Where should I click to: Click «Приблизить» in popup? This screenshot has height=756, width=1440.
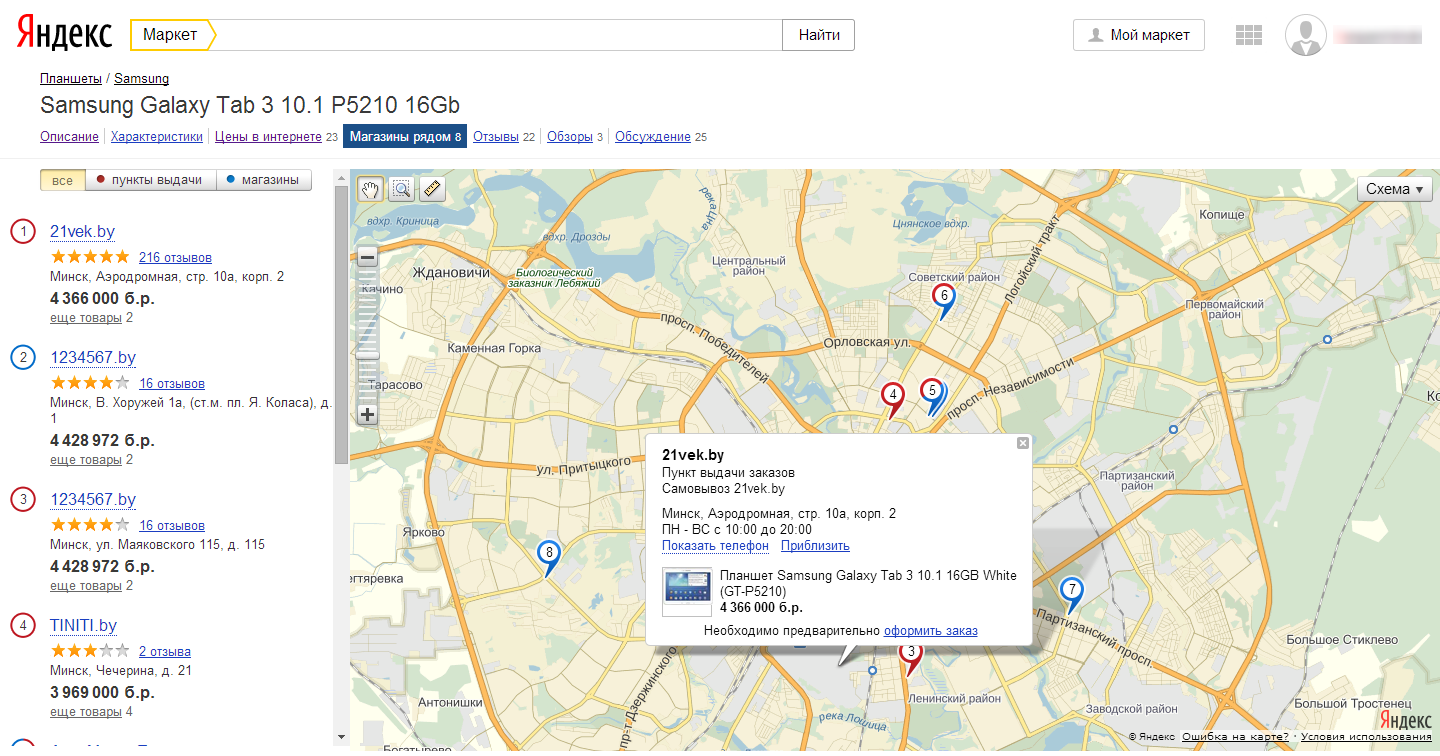(815, 546)
